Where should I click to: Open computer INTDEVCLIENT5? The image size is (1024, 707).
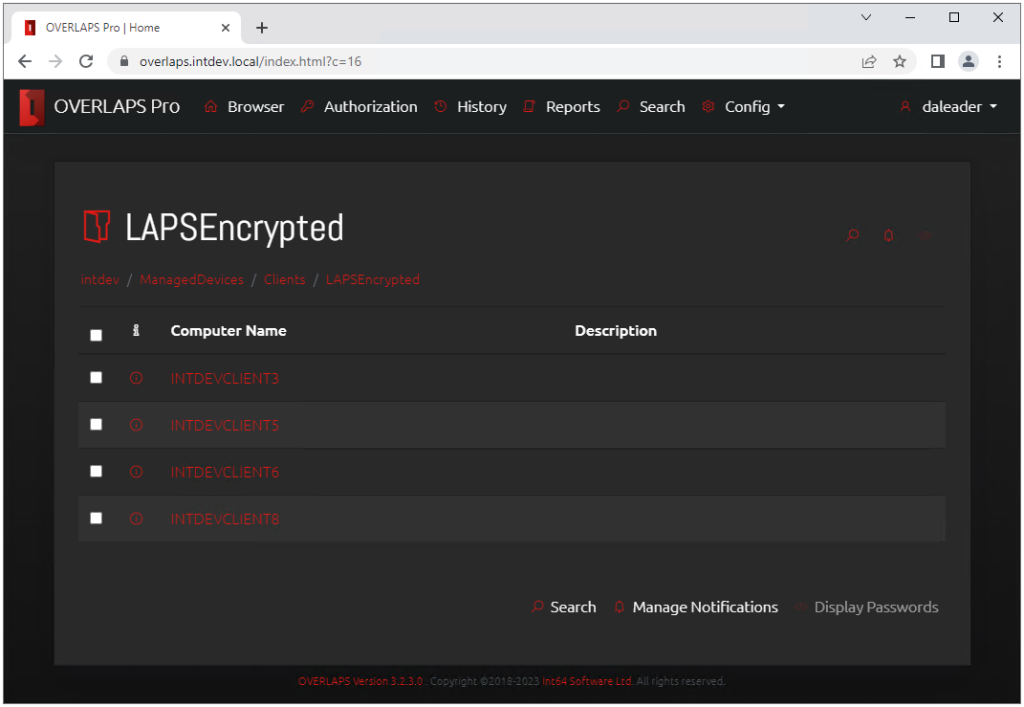tap(225, 426)
